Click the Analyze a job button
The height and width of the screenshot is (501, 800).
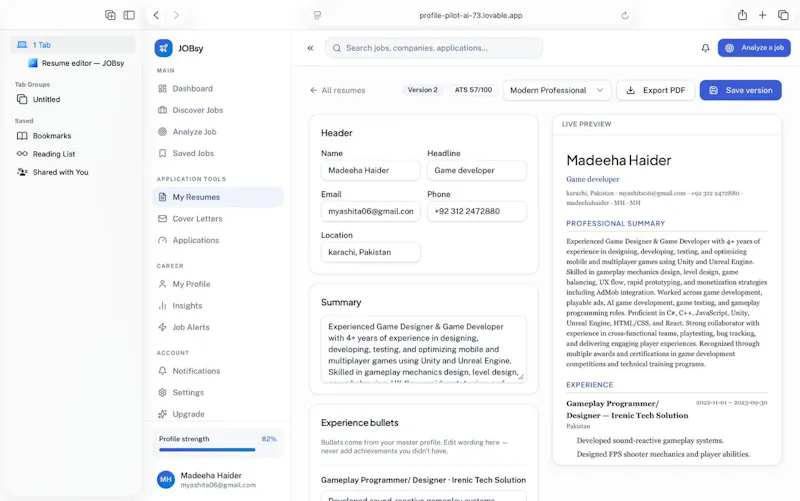(x=754, y=47)
